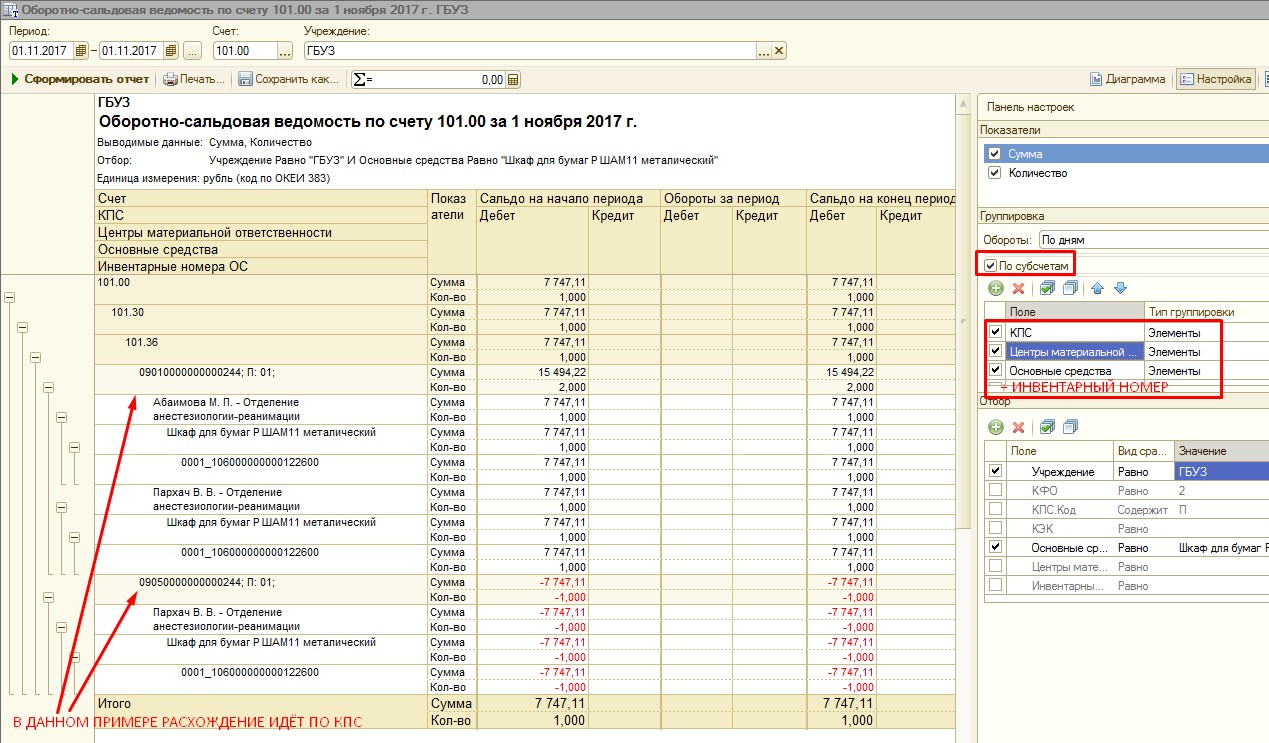
Task: Move grouping field down with arrow
Action: tap(1120, 288)
